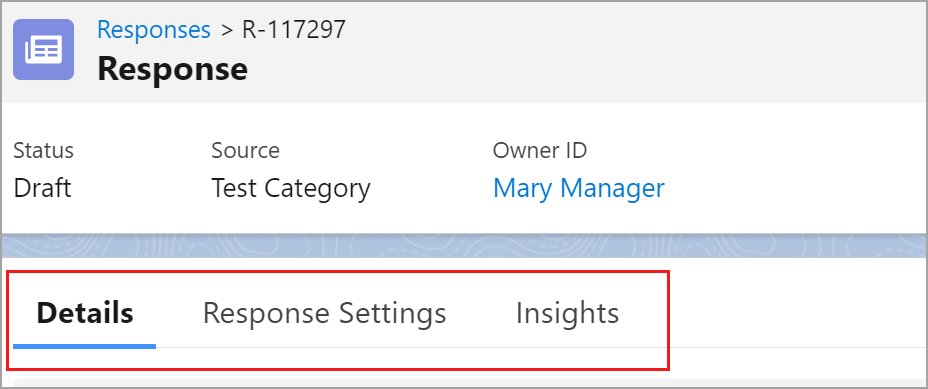928x389 pixels.
Task: Select the R-117297 breadcrumb text
Action: pos(294,30)
